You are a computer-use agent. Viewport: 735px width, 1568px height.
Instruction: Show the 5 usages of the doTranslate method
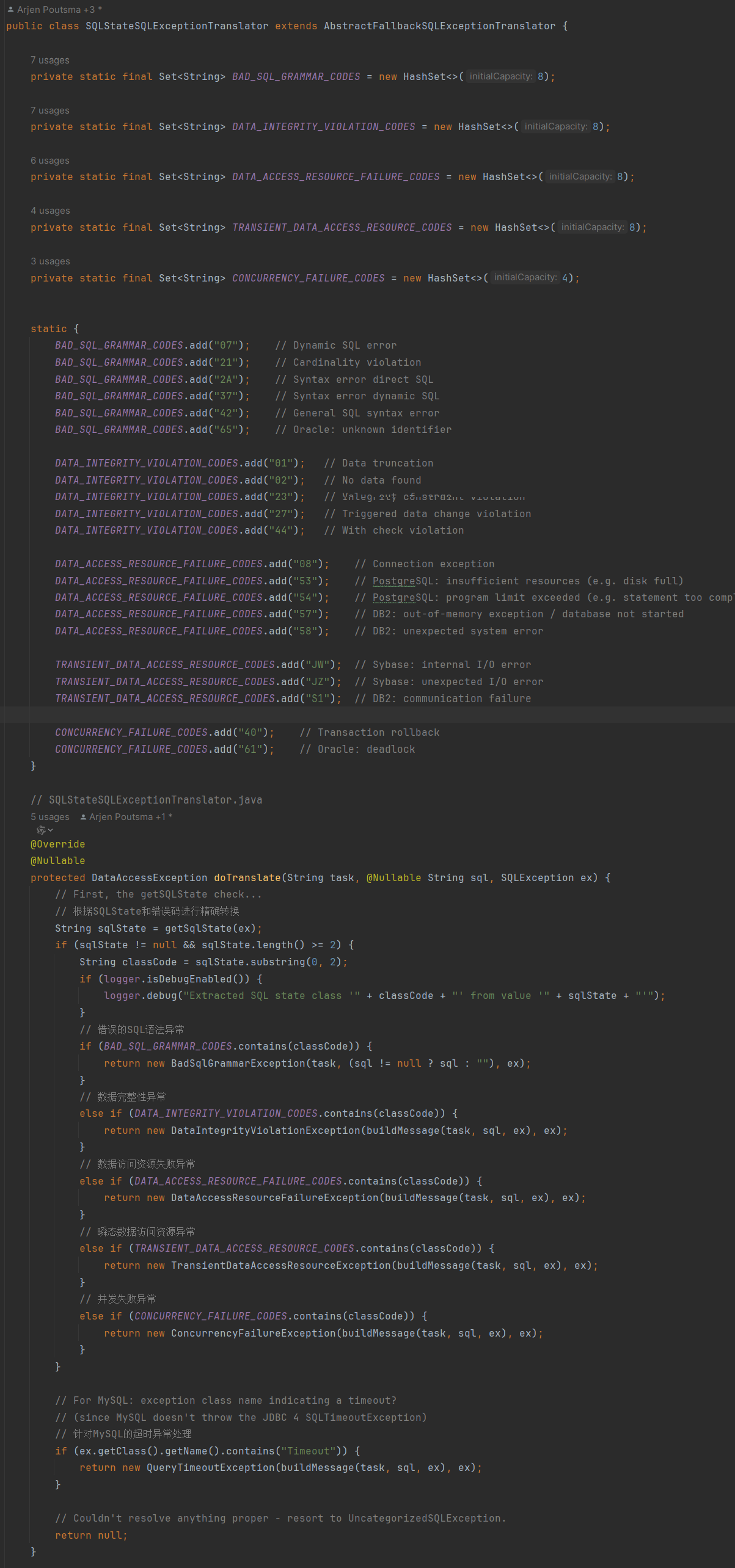50,817
